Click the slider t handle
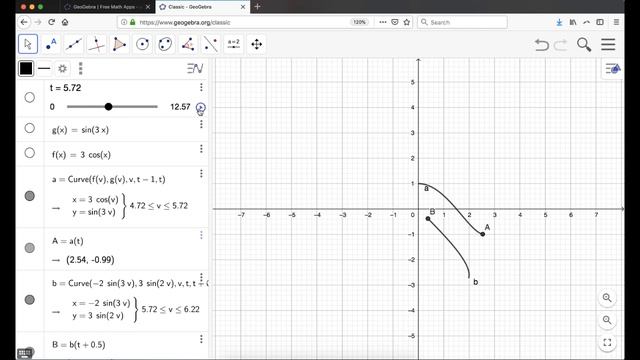Viewport: 640px width, 360px height. [x=108, y=107]
